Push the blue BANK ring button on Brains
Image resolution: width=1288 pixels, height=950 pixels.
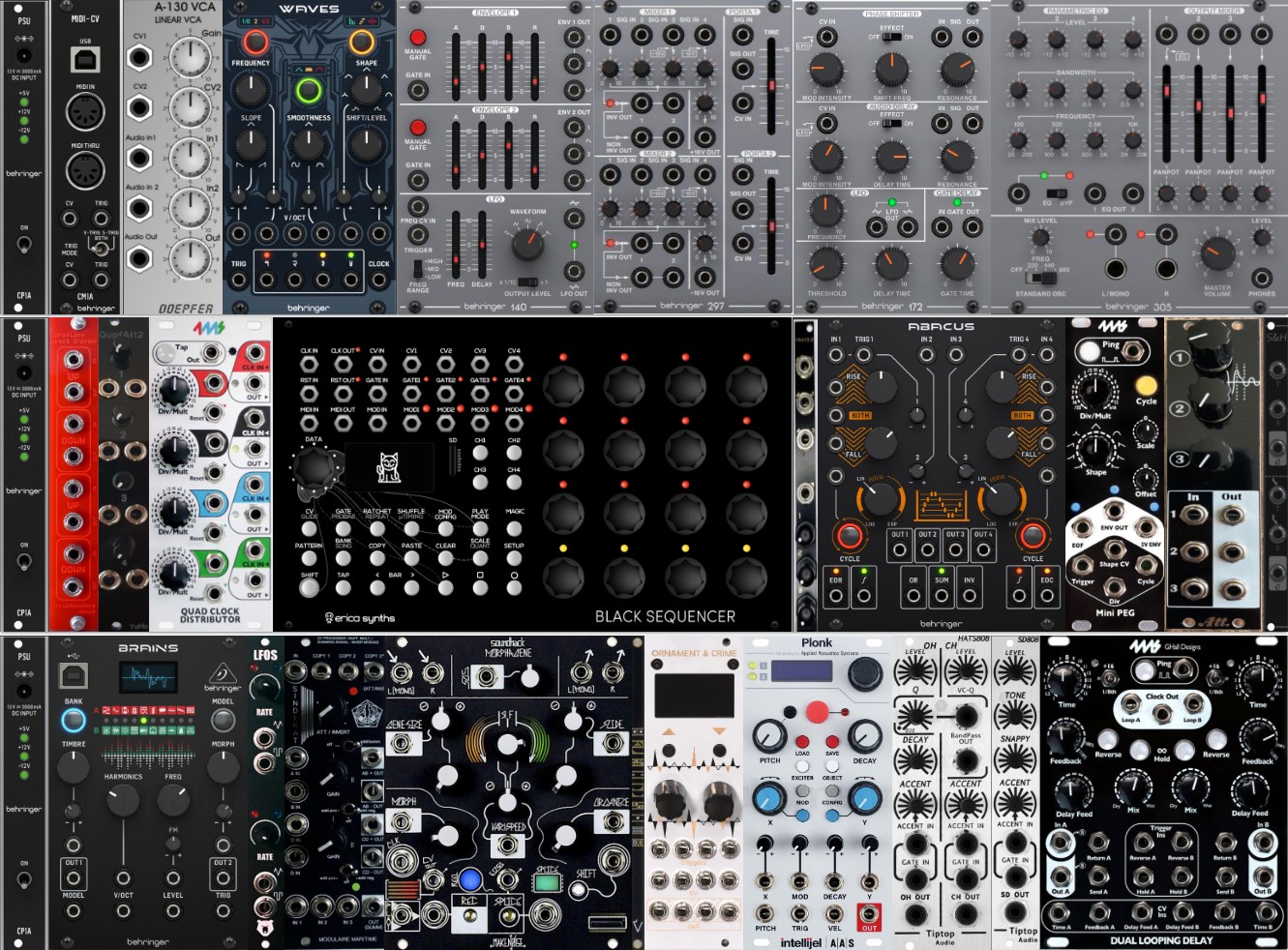pos(74,721)
